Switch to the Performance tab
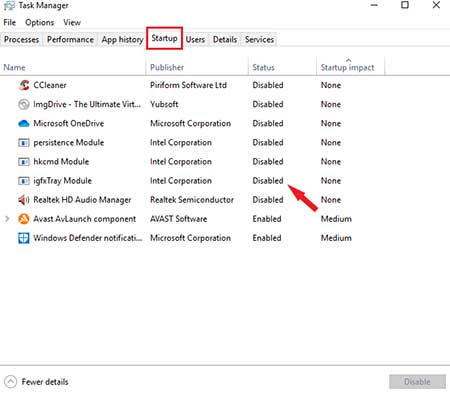This screenshot has width=450, height=397. 70,39
